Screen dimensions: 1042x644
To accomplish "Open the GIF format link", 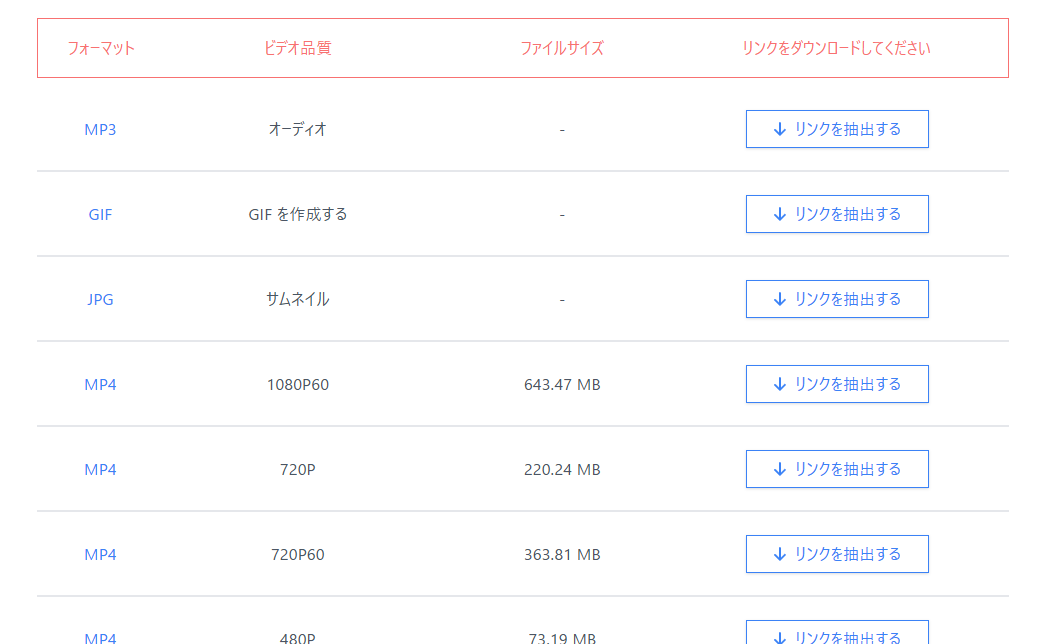I will point(100,213).
